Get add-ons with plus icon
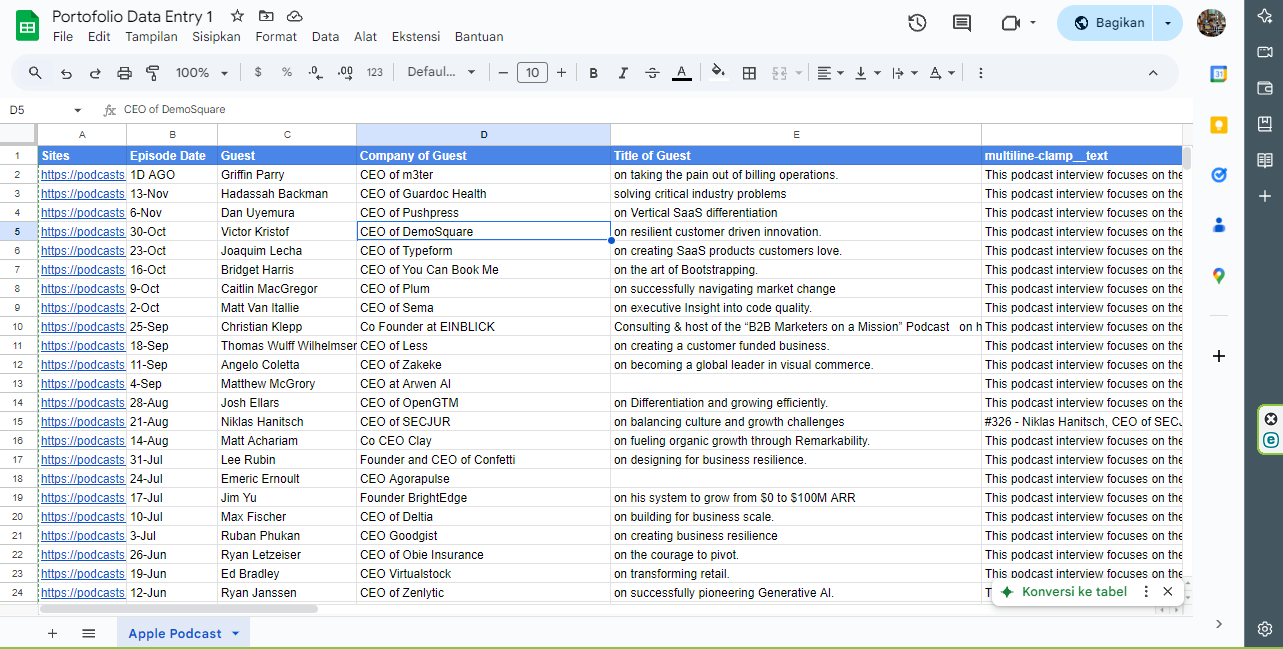Image resolution: width=1283 pixels, height=649 pixels. coord(1219,356)
